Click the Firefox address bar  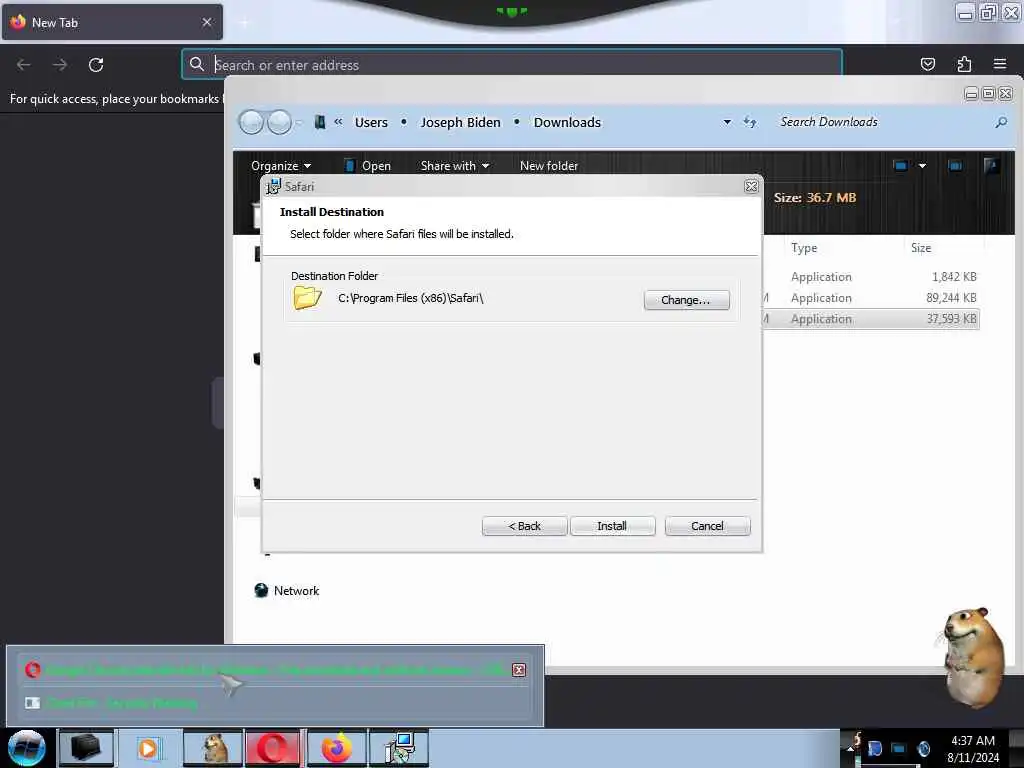(x=512, y=65)
